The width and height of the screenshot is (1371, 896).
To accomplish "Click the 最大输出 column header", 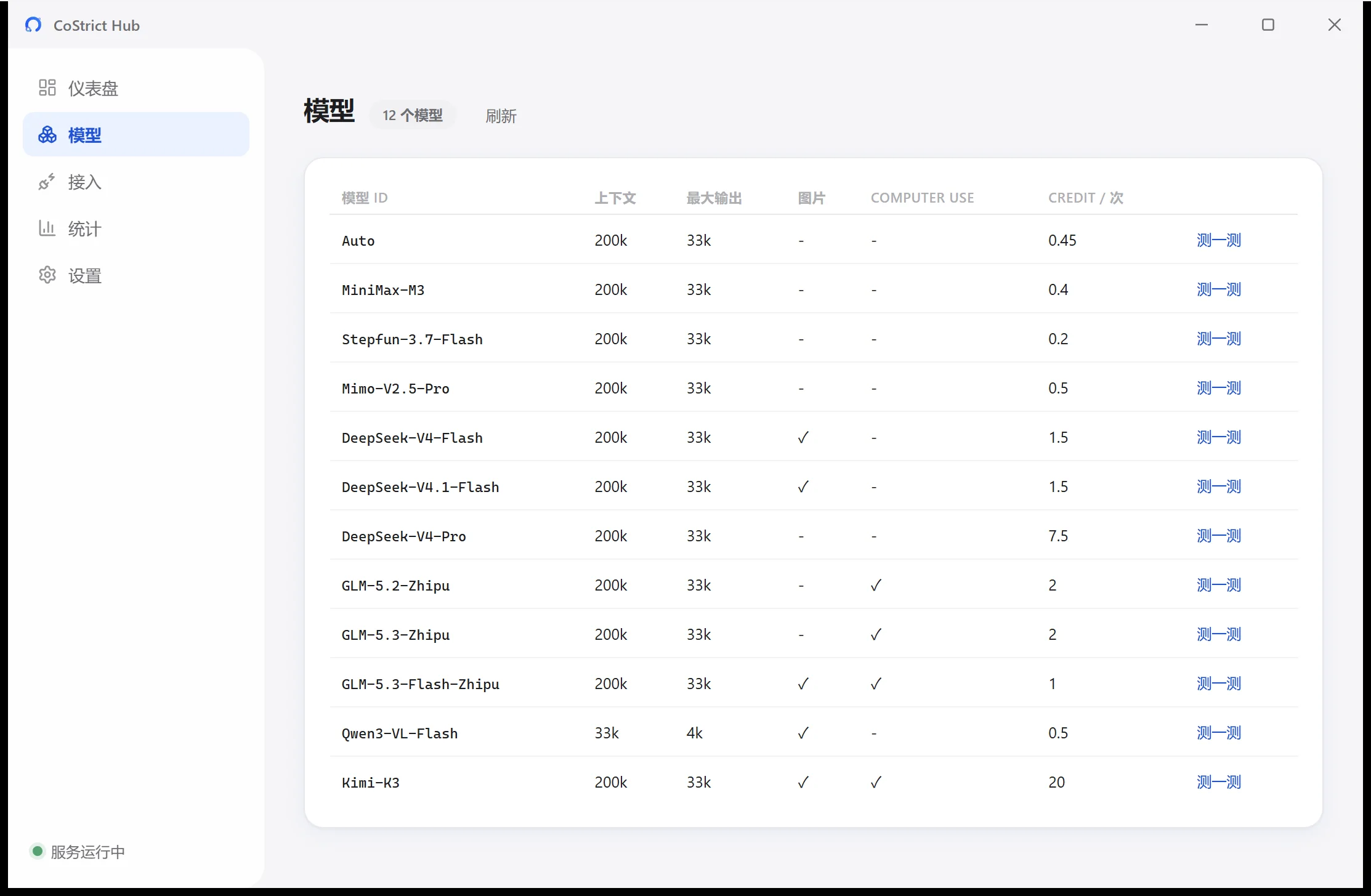I will coord(714,198).
